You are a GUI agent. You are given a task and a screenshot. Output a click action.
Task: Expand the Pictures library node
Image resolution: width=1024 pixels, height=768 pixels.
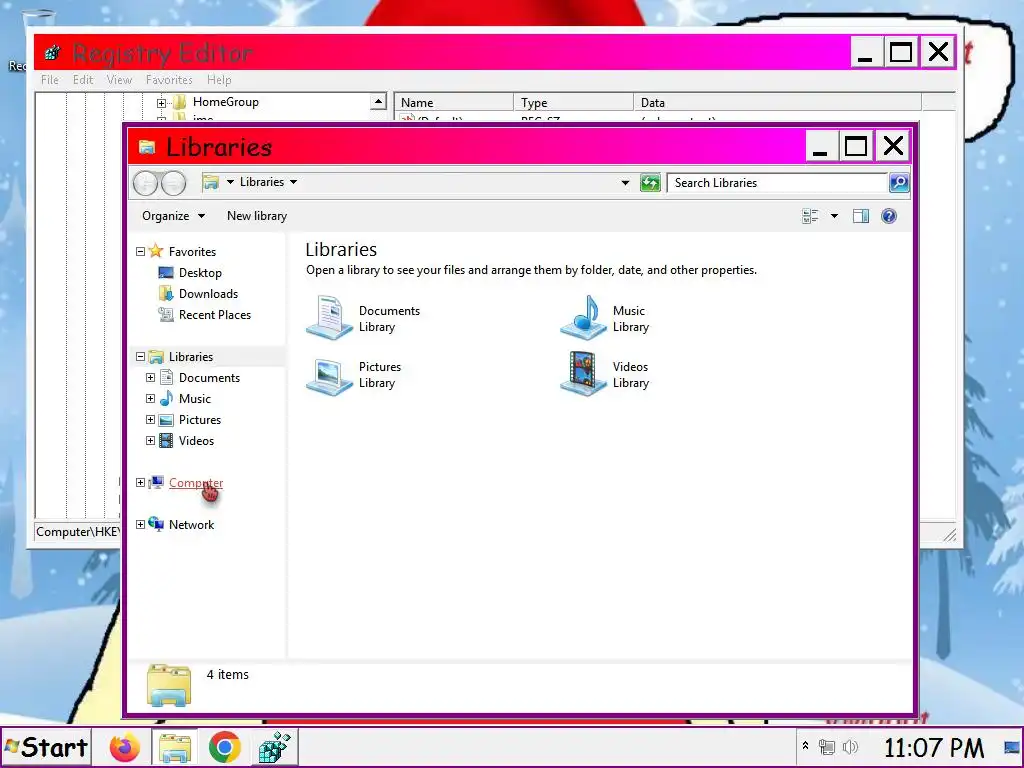[150, 419]
